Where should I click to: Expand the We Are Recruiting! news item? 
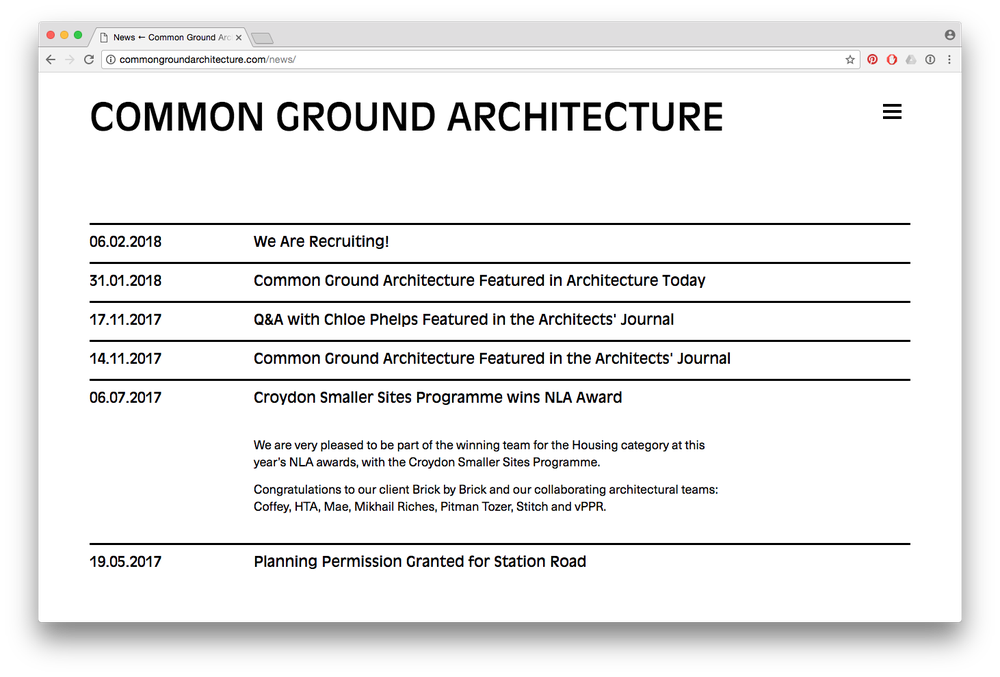[x=321, y=242]
